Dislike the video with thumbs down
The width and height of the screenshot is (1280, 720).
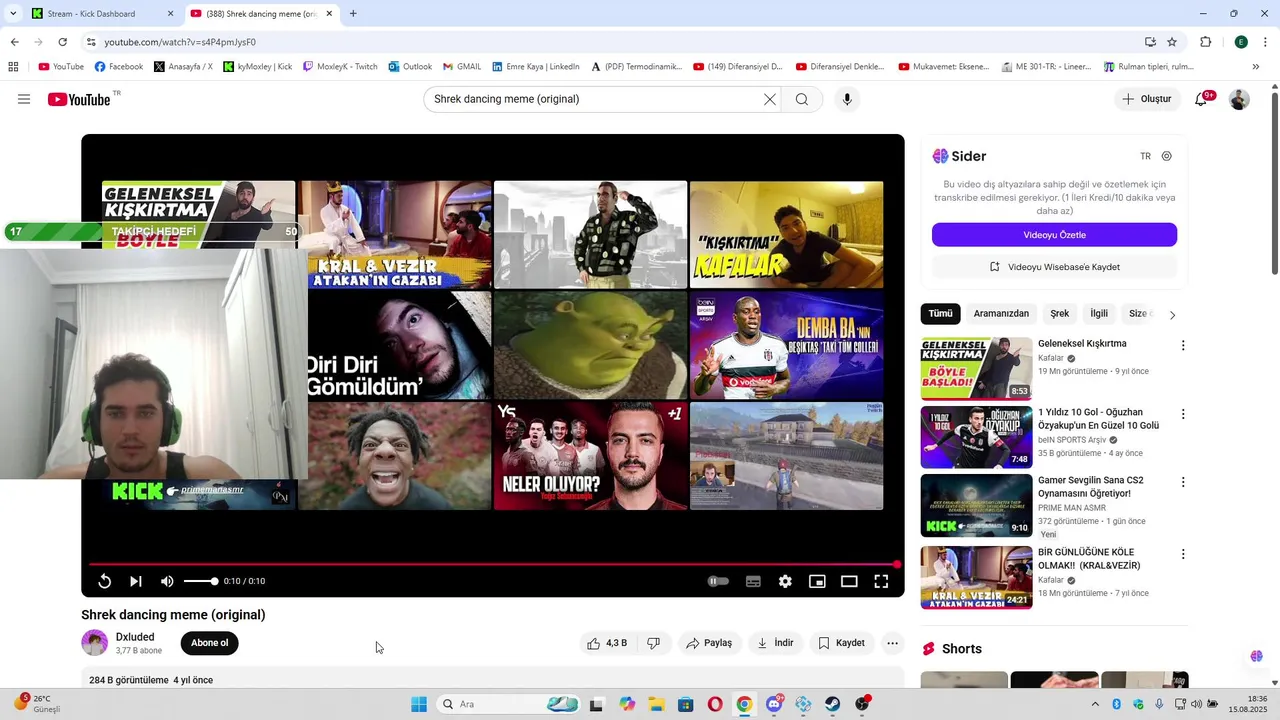click(653, 643)
